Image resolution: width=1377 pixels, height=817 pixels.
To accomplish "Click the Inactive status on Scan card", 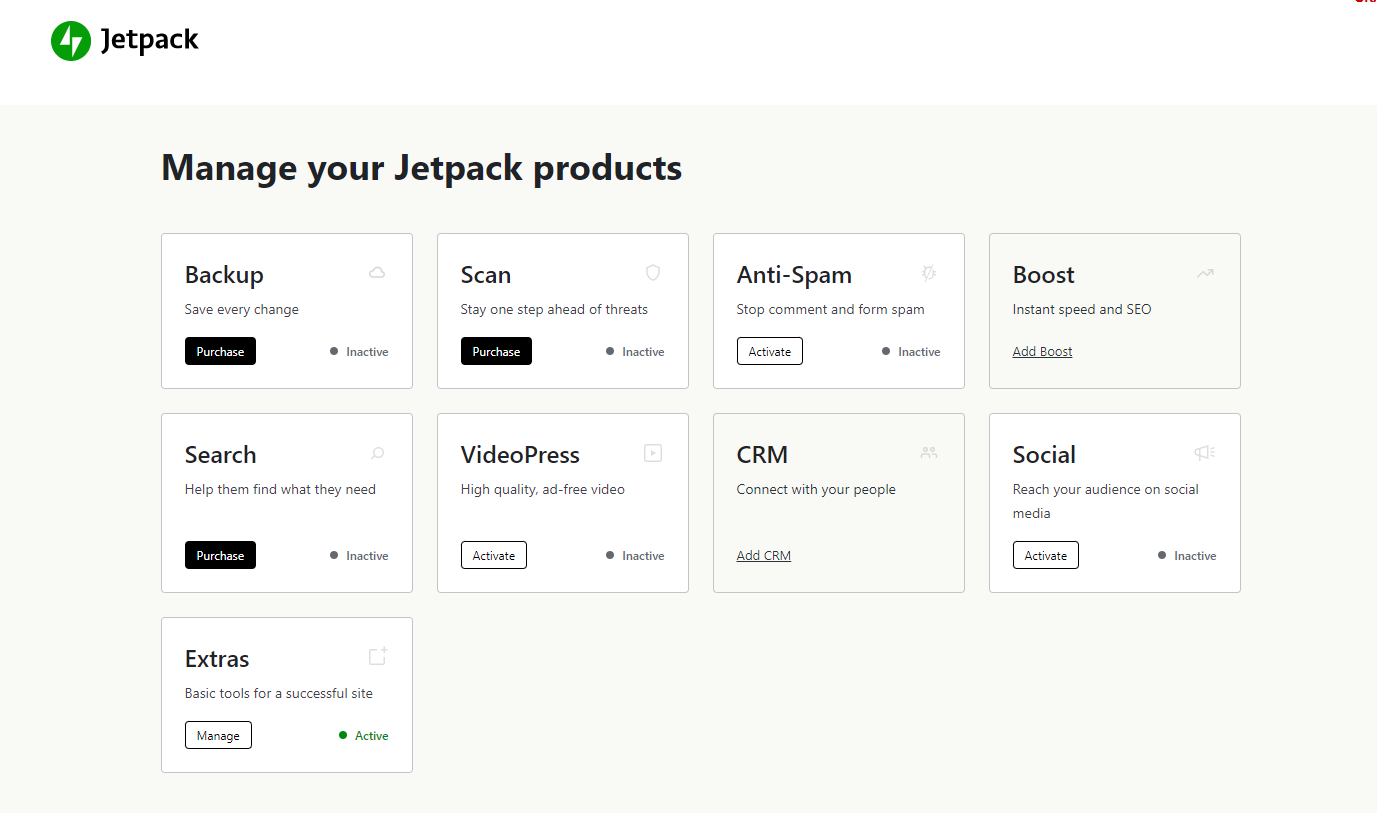I will click(635, 352).
